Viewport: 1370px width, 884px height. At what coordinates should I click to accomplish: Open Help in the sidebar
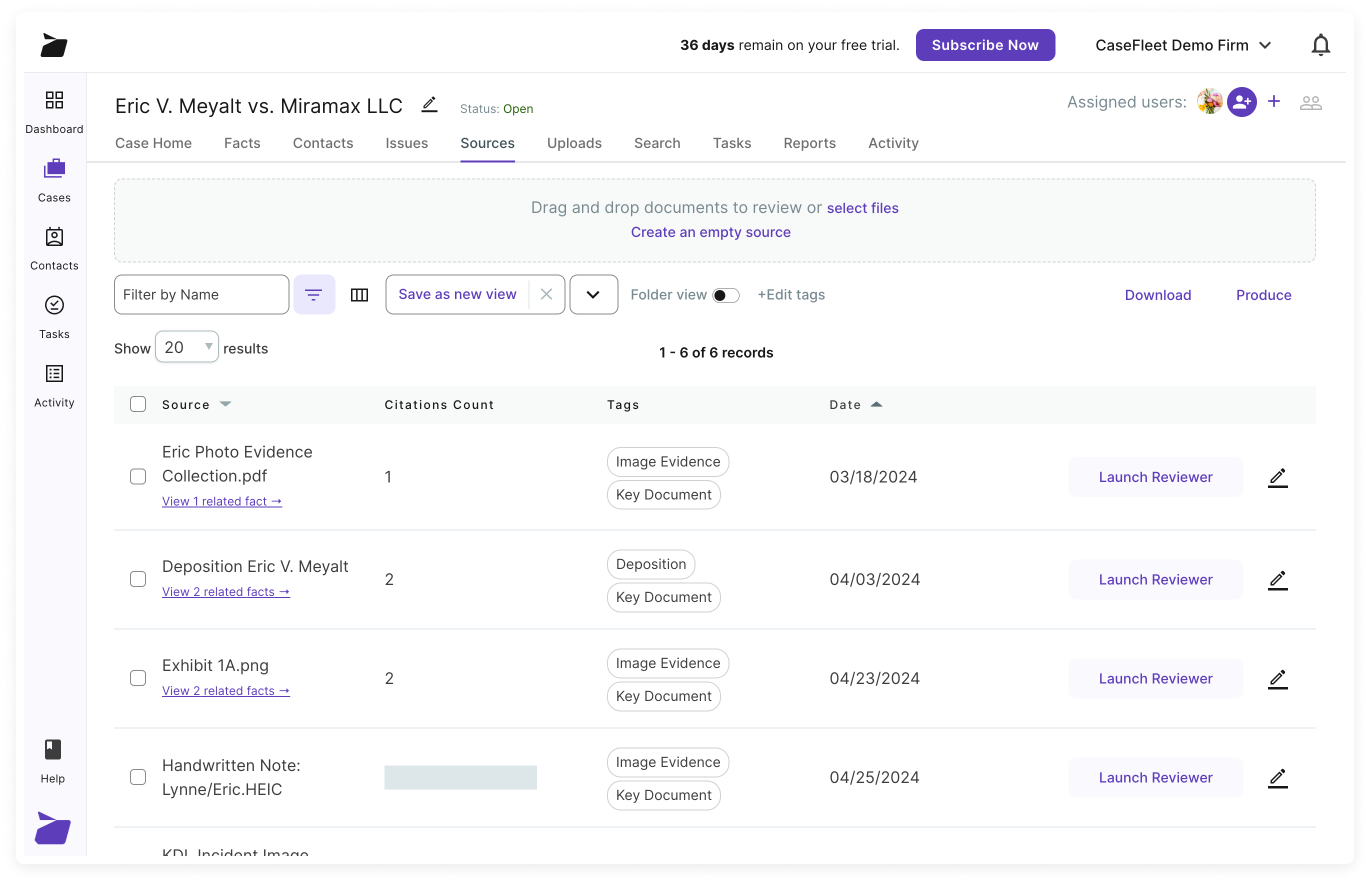pyautogui.click(x=53, y=761)
